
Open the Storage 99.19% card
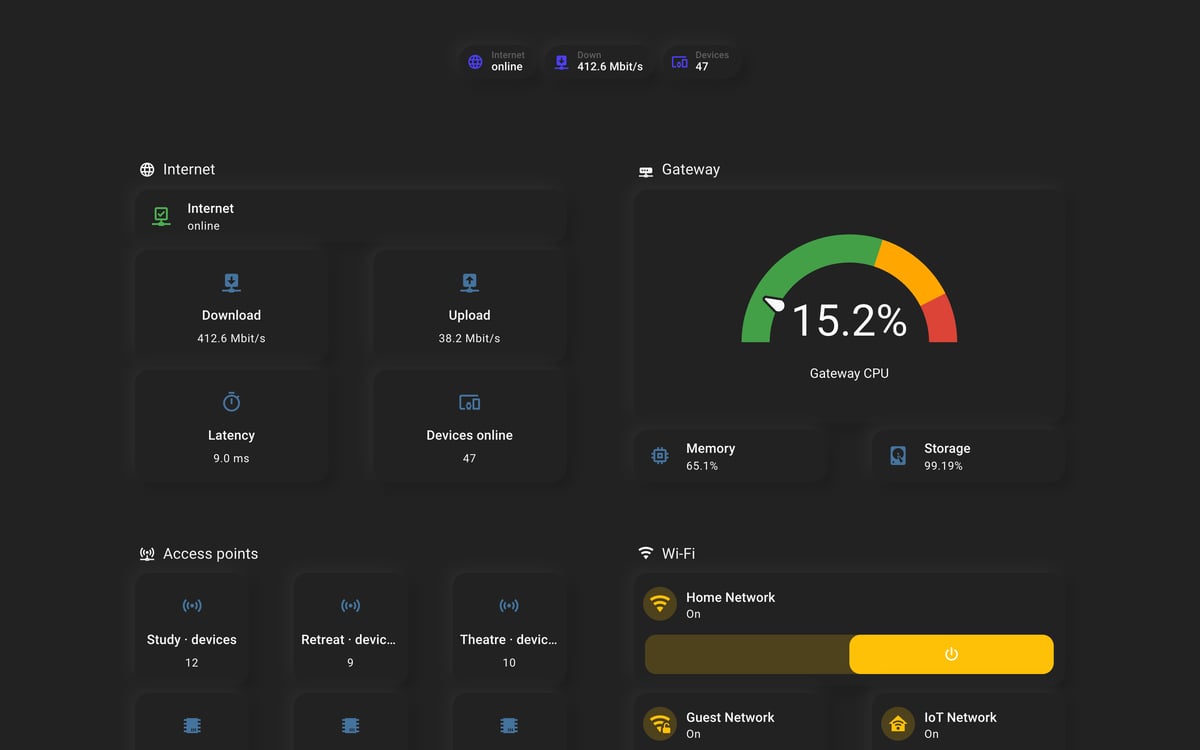tap(969, 456)
